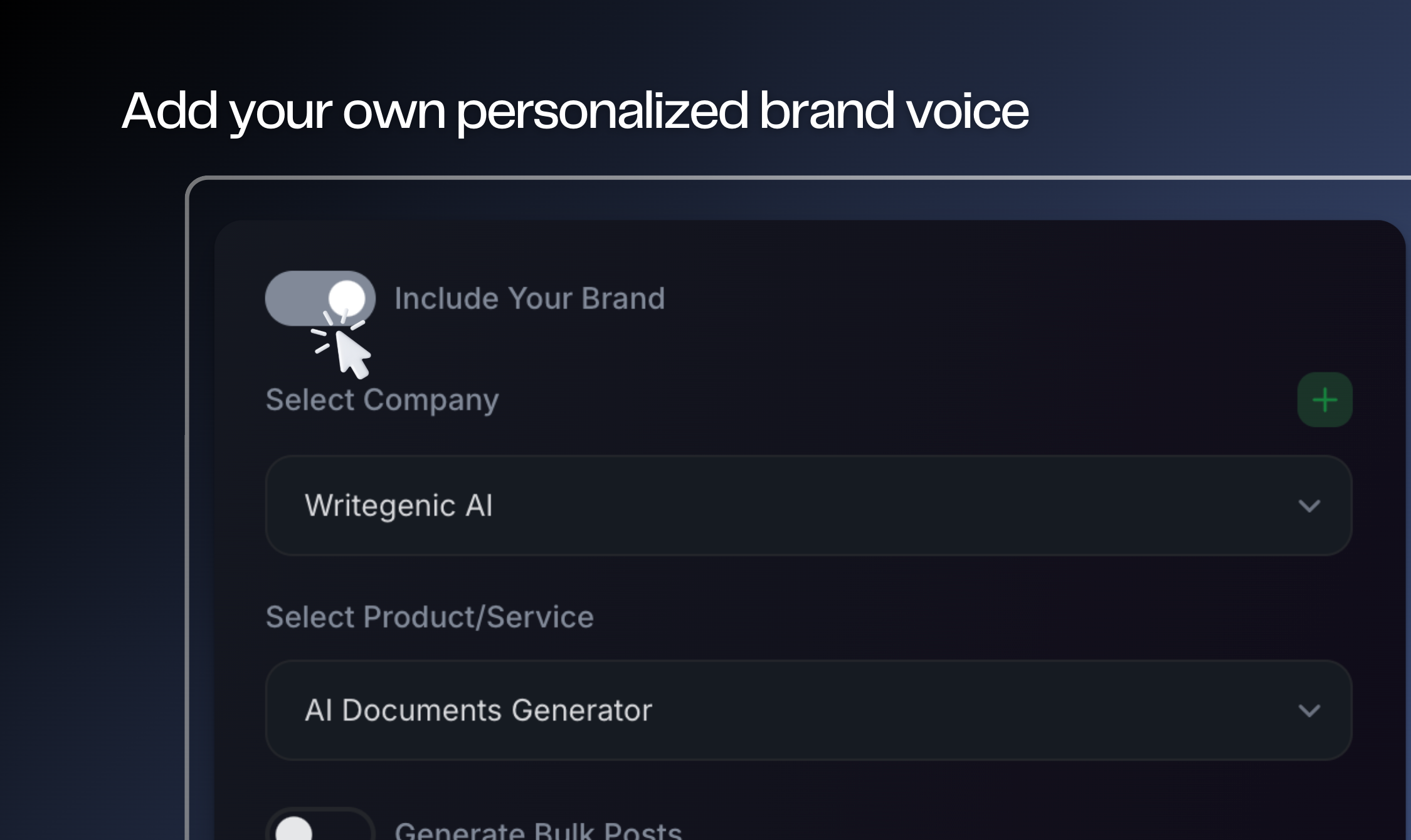1411x840 pixels.
Task: Click empty area inside the dark settings card
Action: pyautogui.click(x=941, y=301)
